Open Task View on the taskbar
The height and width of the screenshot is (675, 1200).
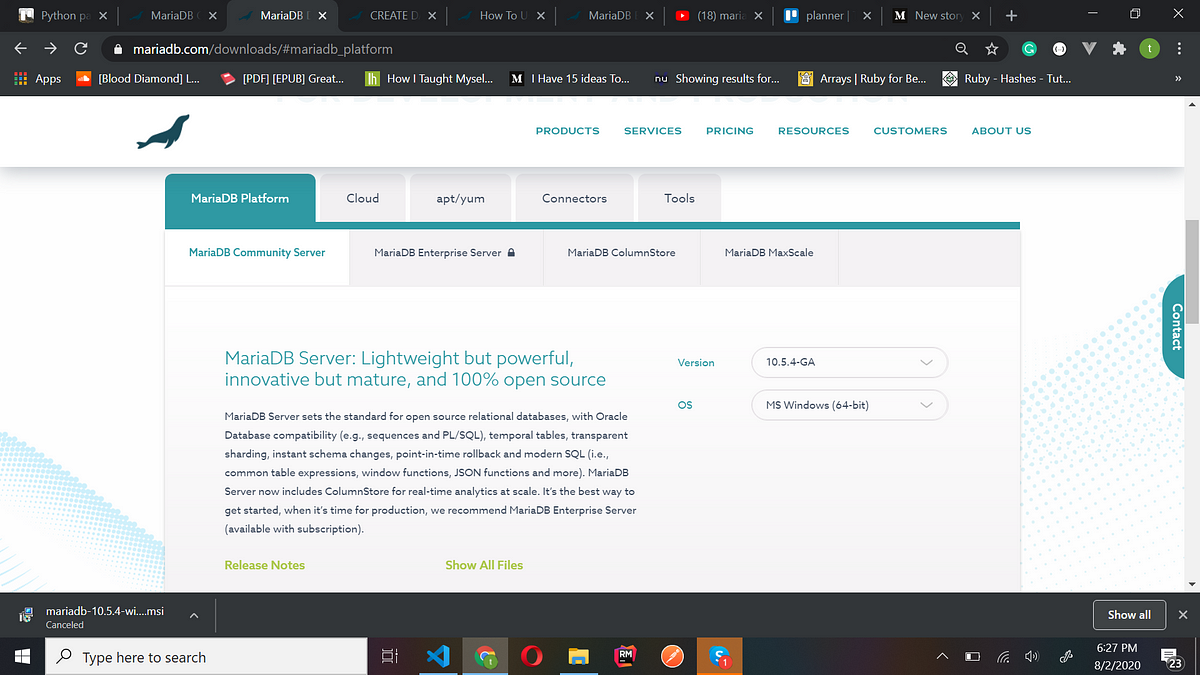pyautogui.click(x=390, y=657)
